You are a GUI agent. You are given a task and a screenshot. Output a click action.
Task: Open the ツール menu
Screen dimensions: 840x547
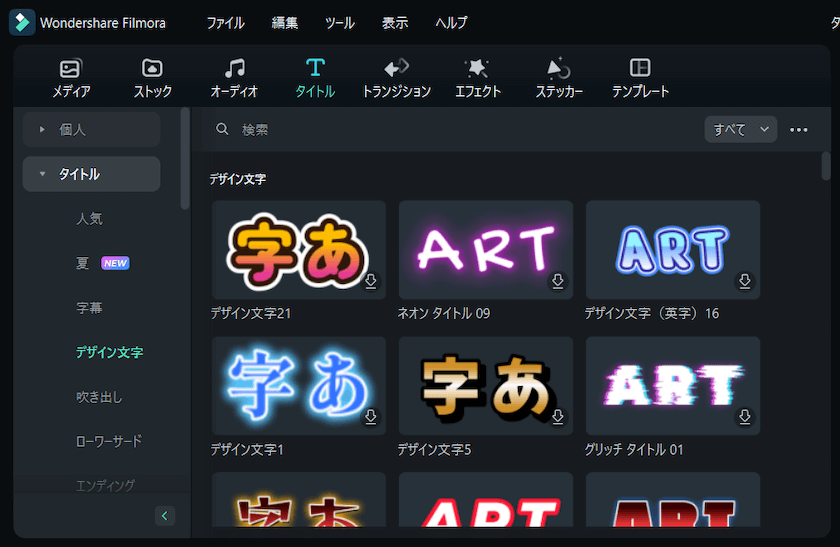click(338, 22)
